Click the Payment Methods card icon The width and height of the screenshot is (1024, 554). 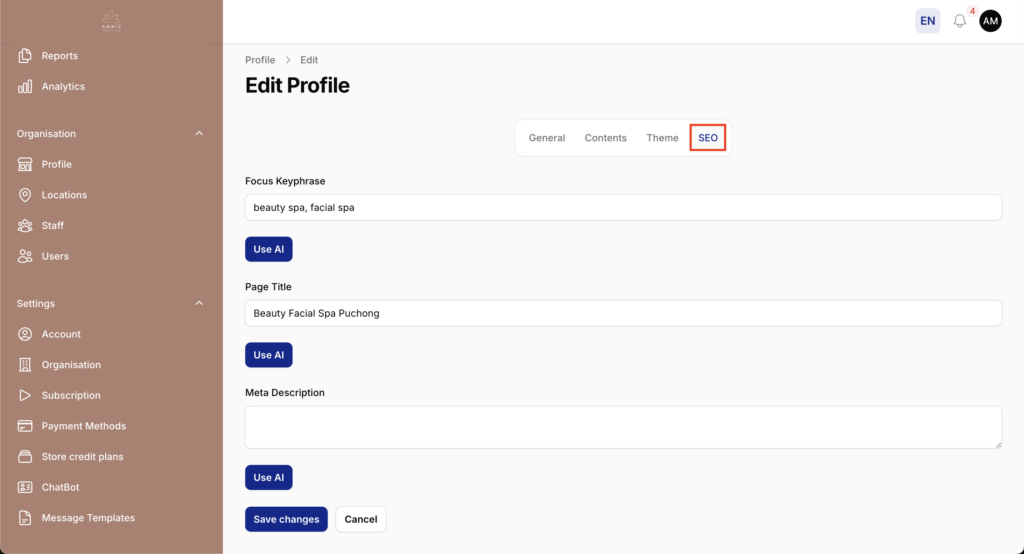pyautogui.click(x=25, y=426)
